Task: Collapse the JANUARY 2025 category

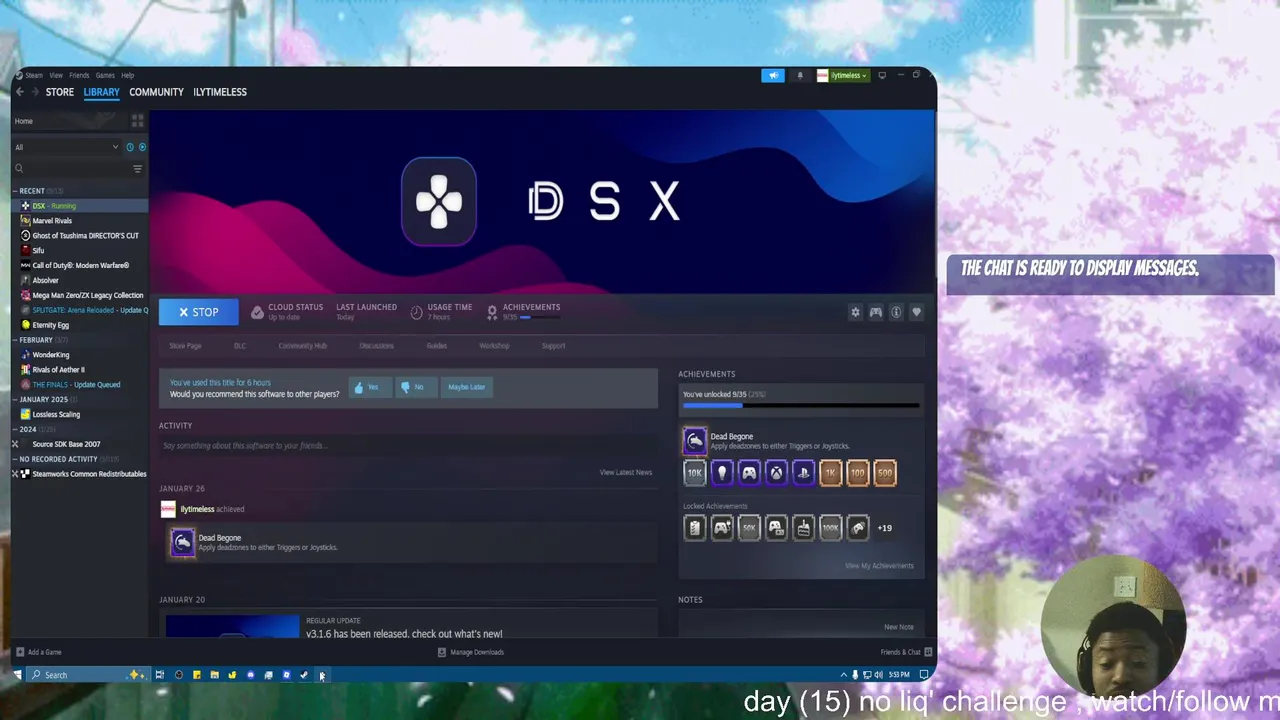Action: coord(15,399)
